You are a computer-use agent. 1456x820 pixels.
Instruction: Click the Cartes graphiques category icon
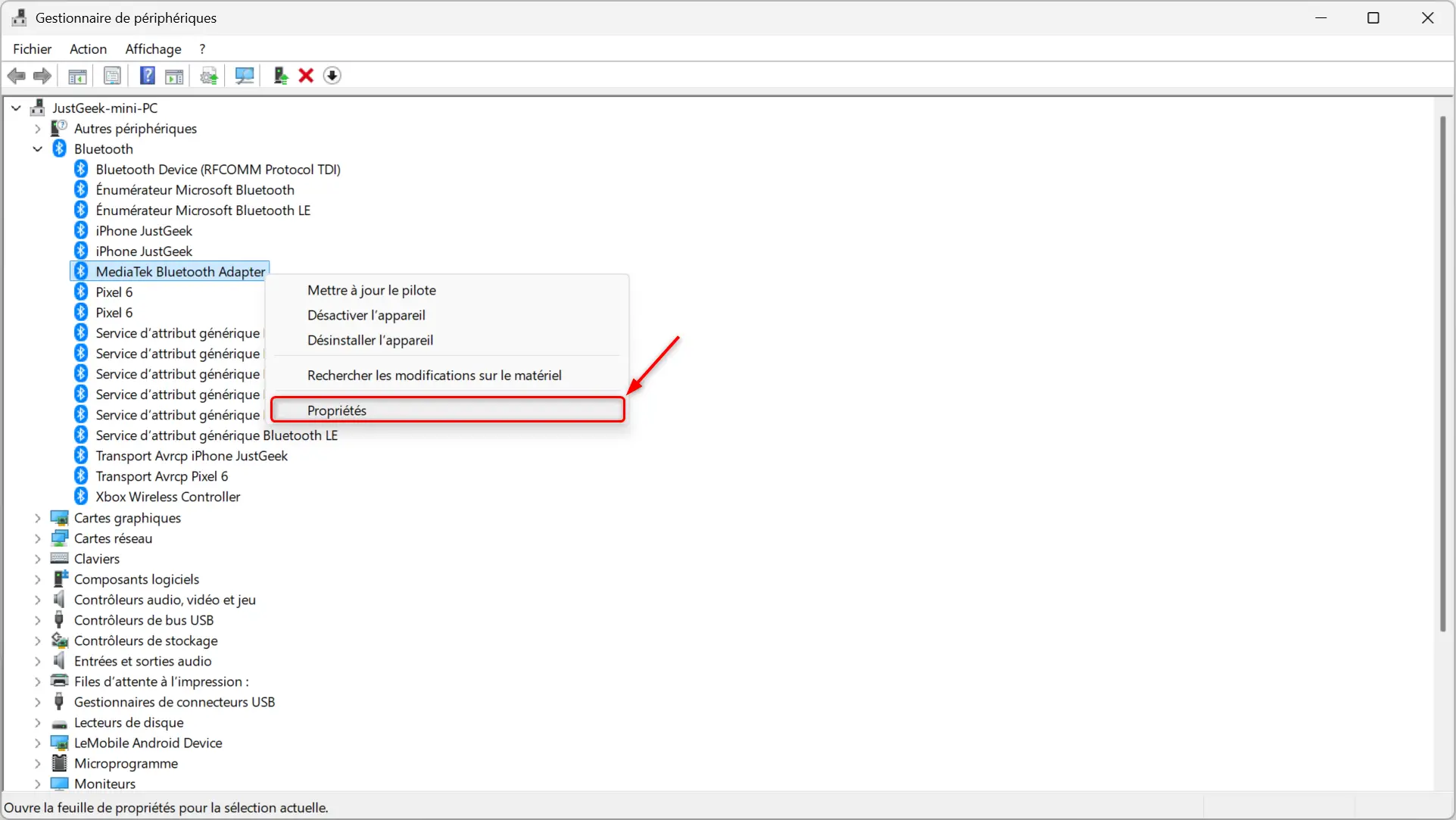[x=59, y=518]
